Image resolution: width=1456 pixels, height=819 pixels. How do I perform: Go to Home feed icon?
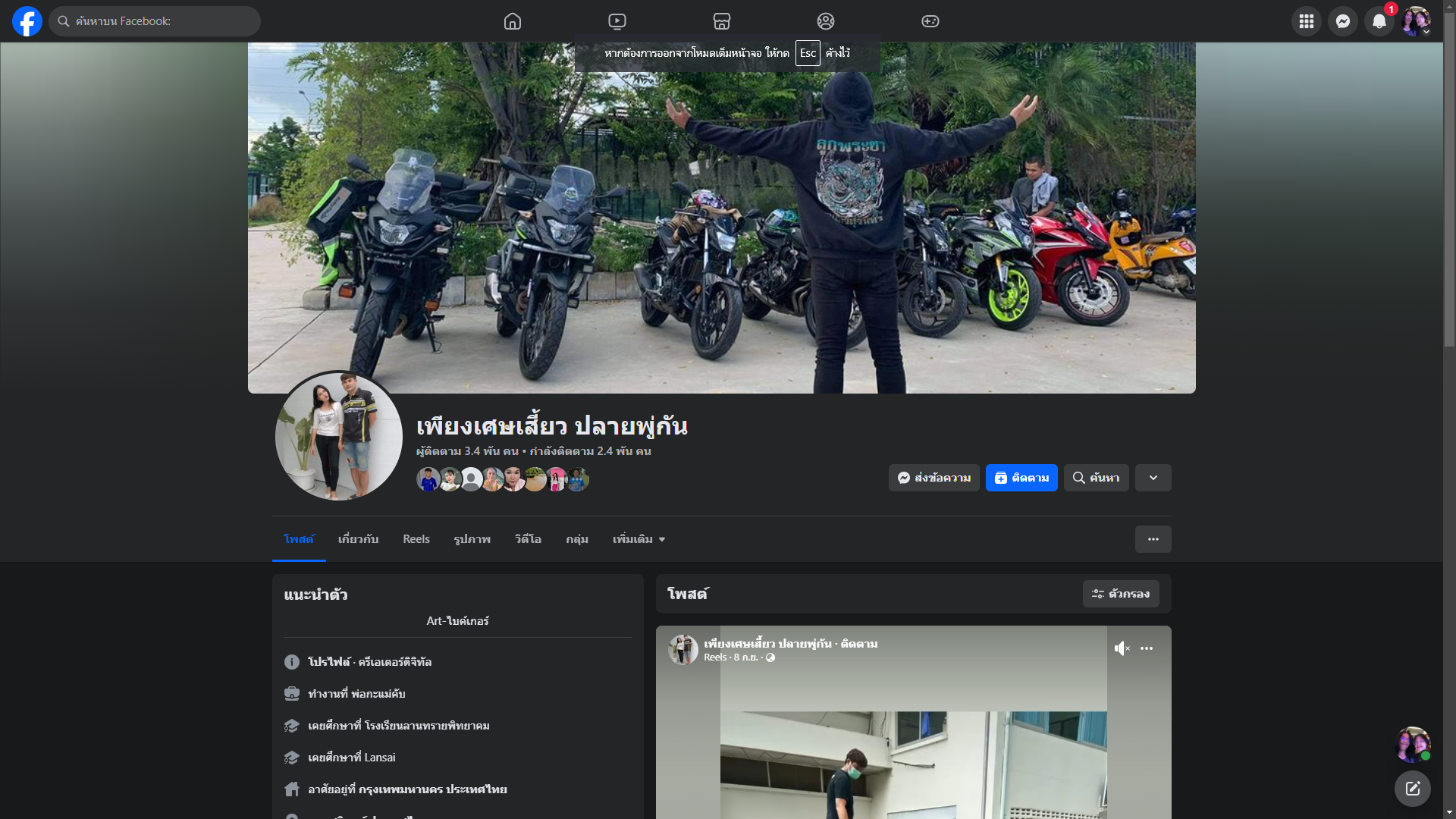pos(513,21)
